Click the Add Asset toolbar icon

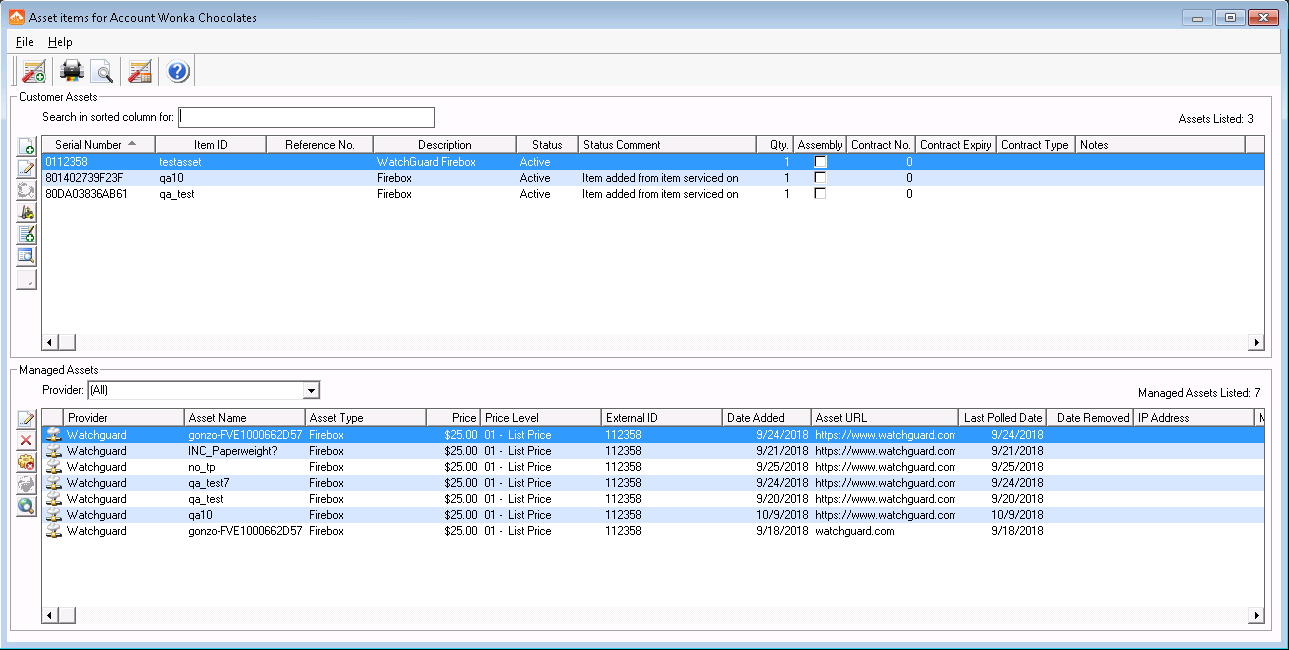tap(32, 71)
